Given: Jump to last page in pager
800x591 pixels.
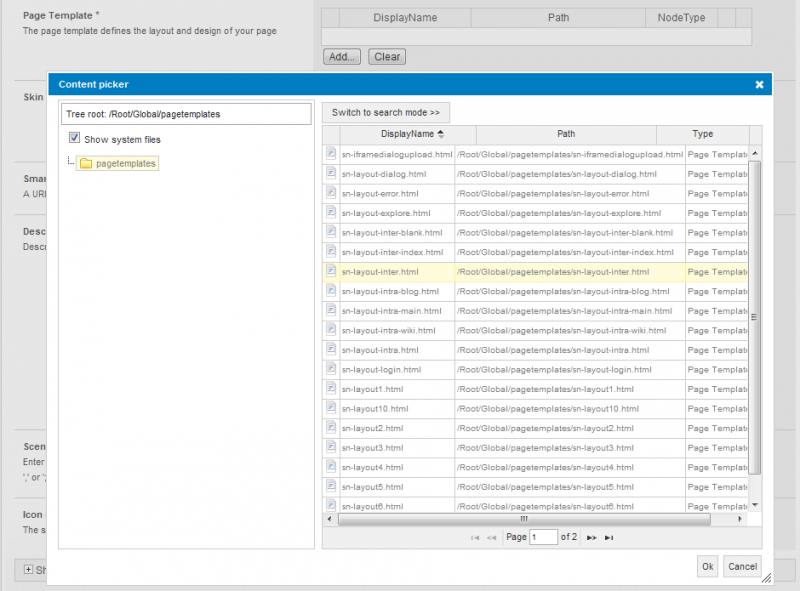Looking at the screenshot, I should tap(609, 537).
